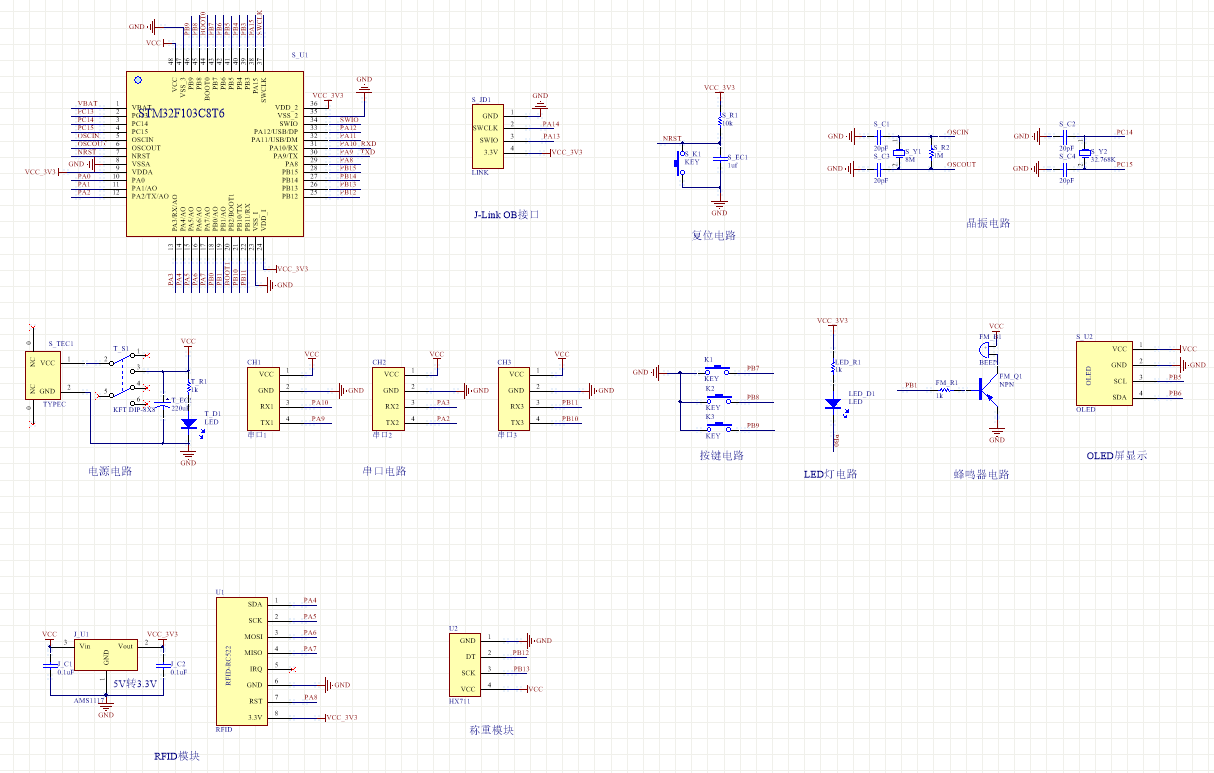Click the "J-Link OB接口" caption
The width and height of the screenshot is (1214, 773).
[x=506, y=215]
